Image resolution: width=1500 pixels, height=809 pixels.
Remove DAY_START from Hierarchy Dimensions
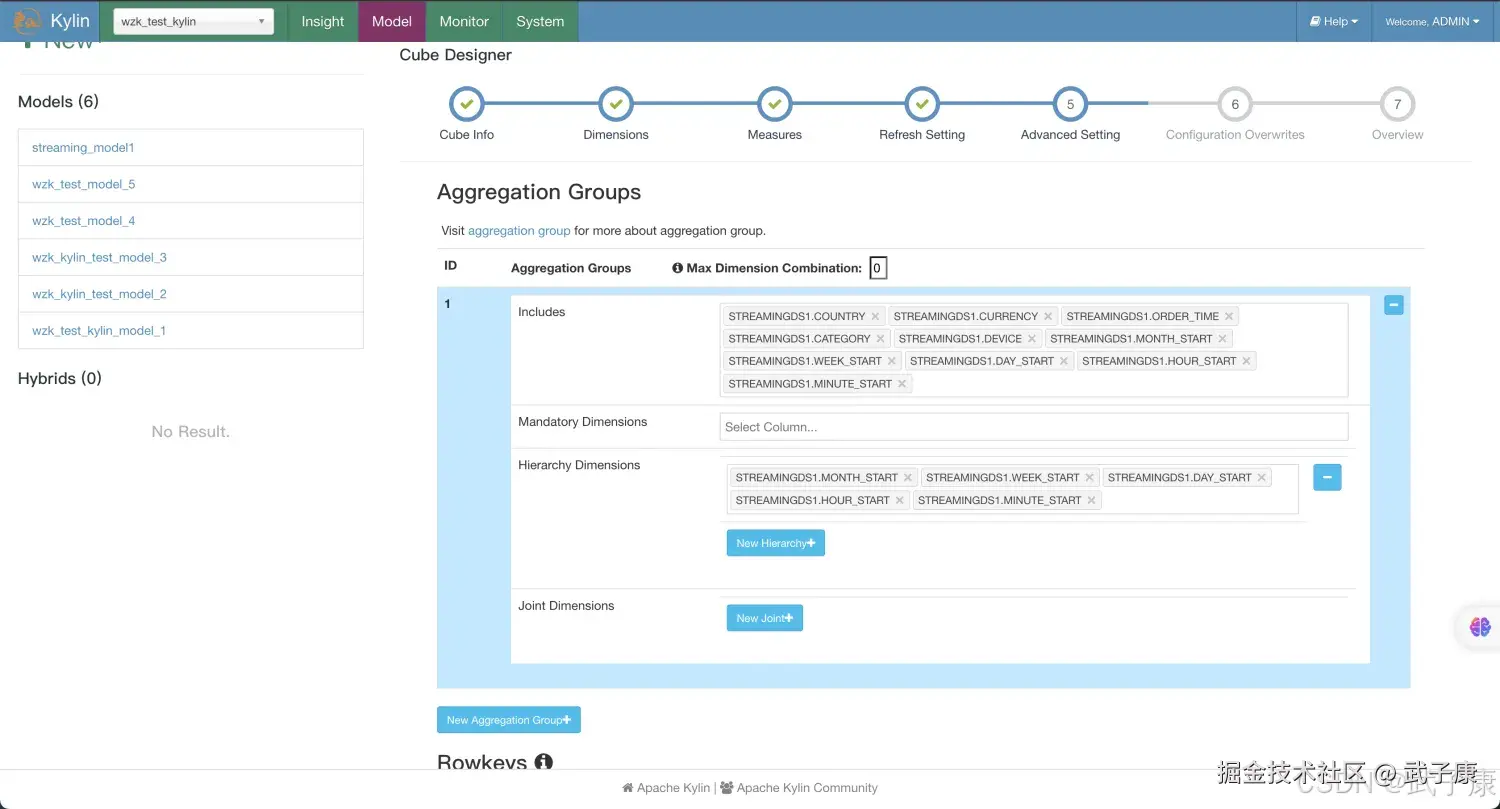tap(1262, 478)
